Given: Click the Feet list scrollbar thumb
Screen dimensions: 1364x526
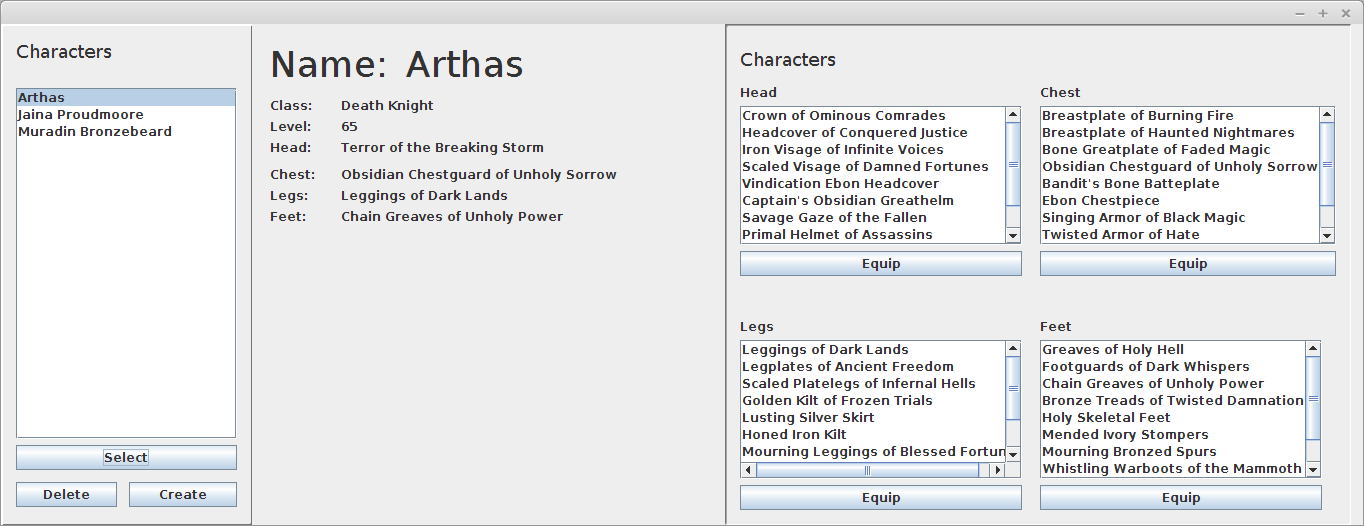Looking at the screenshot, I should tap(1313, 397).
